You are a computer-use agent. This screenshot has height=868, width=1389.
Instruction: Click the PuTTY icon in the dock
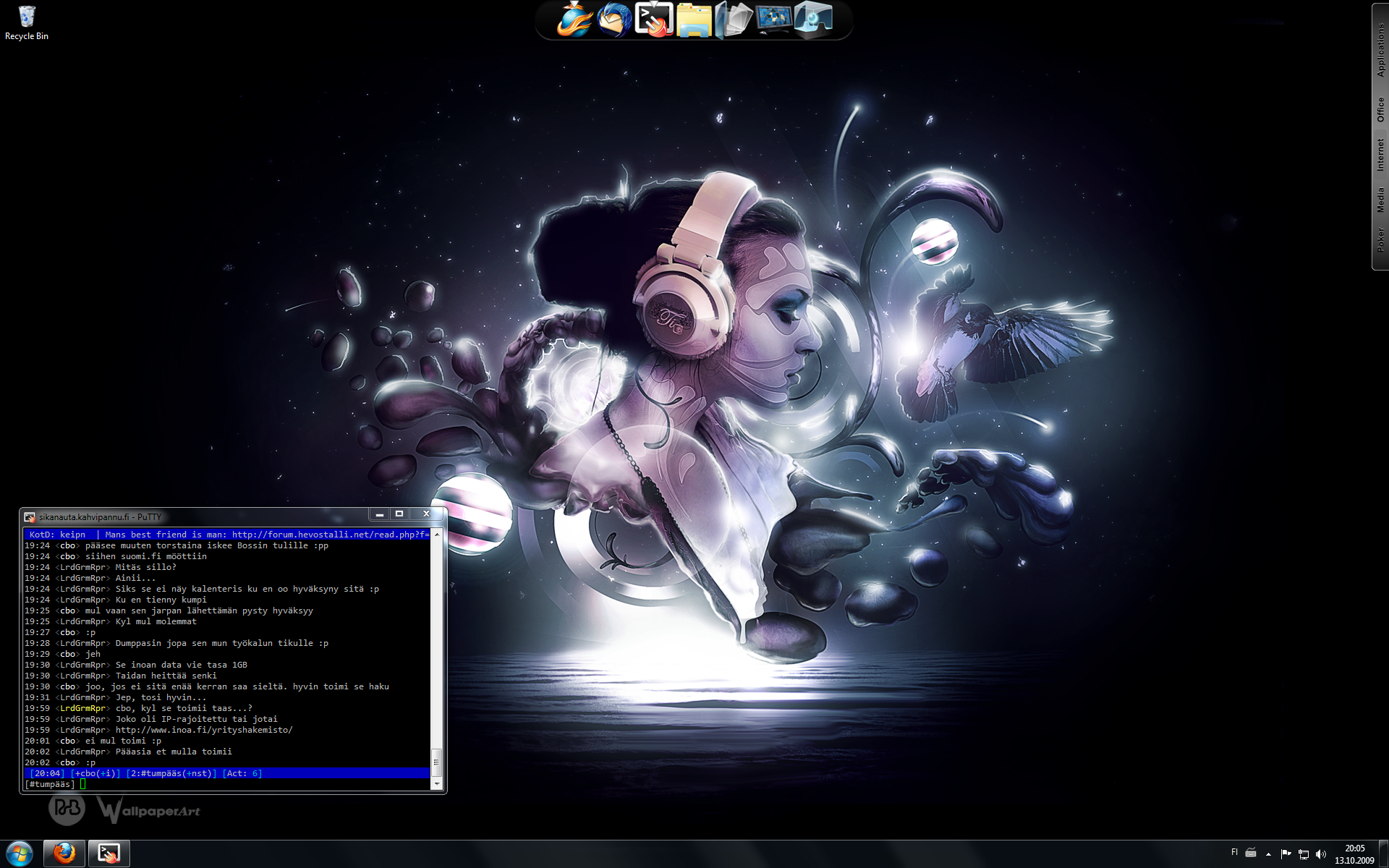[x=654, y=20]
